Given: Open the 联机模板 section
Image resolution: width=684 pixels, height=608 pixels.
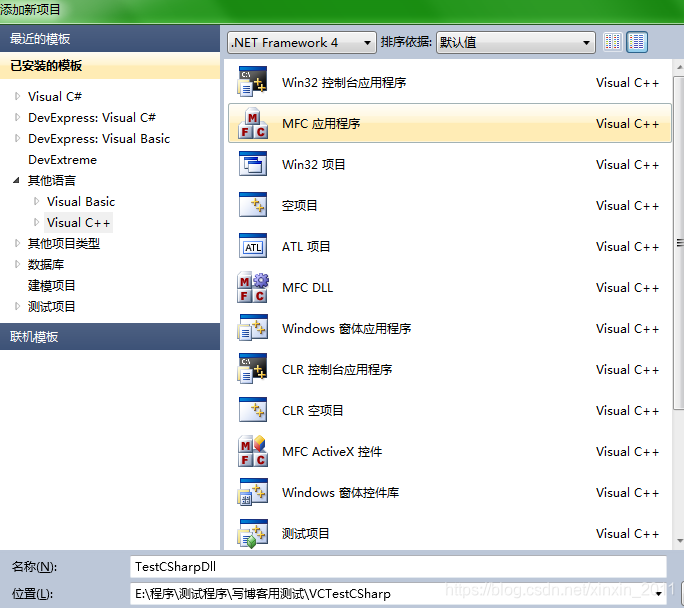Looking at the screenshot, I should tap(110, 336).
